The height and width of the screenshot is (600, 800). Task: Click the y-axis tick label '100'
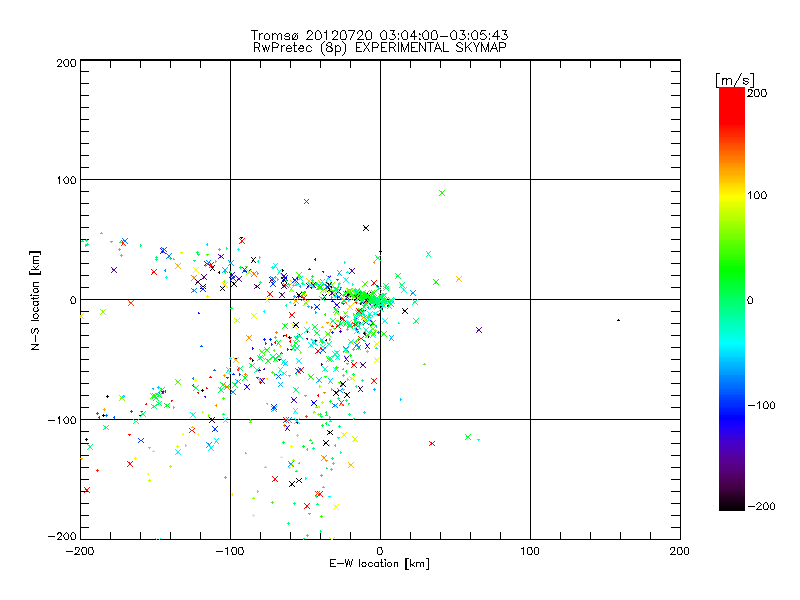pyautogui.click(x=66, y=180)
